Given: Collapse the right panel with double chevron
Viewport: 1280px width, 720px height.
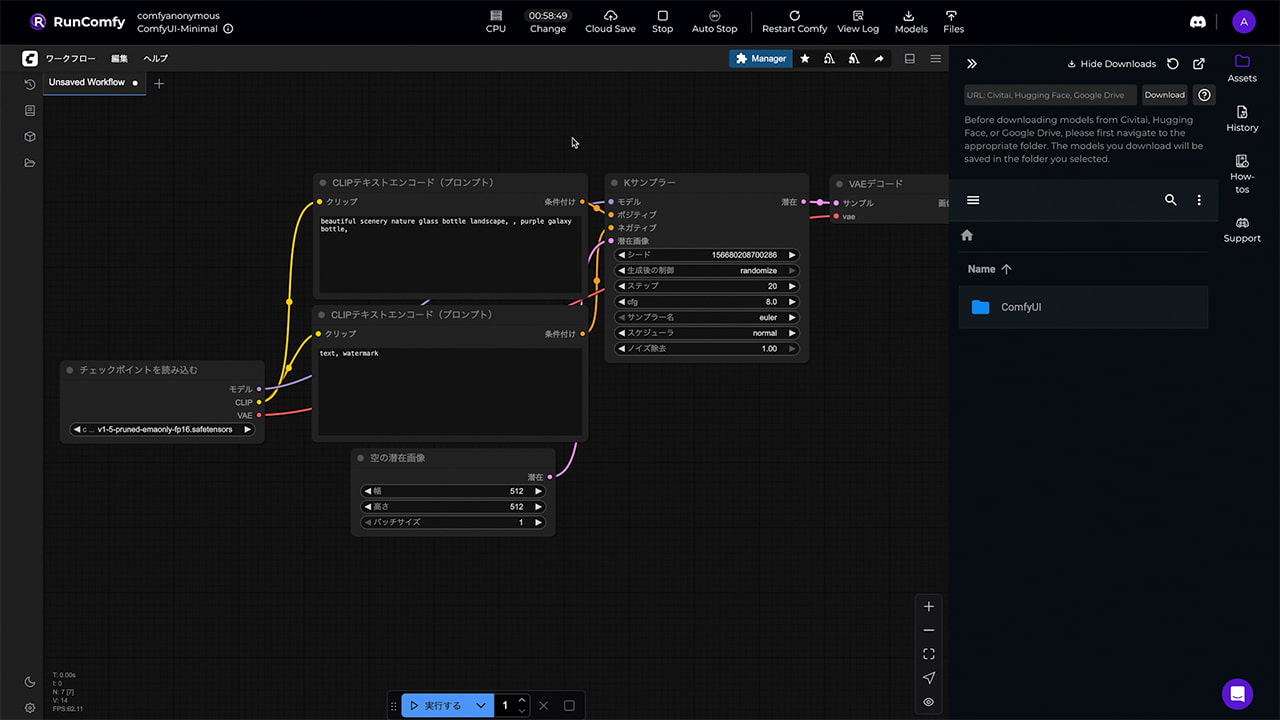Looking at the screenshot, I should 971,64.
